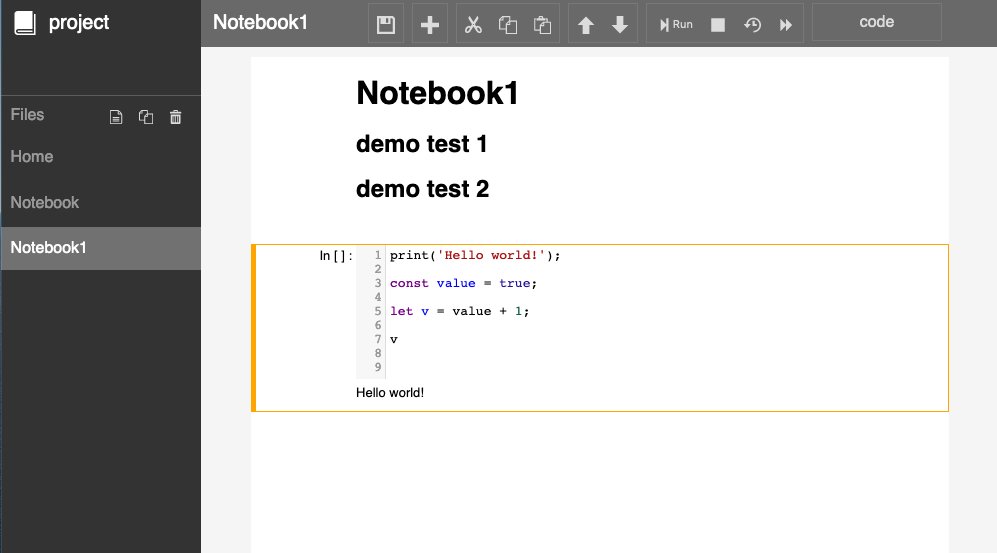Viewport: 997px width, 553px height.
Task: Click the project title text
Action: click(x=79, y=22)
